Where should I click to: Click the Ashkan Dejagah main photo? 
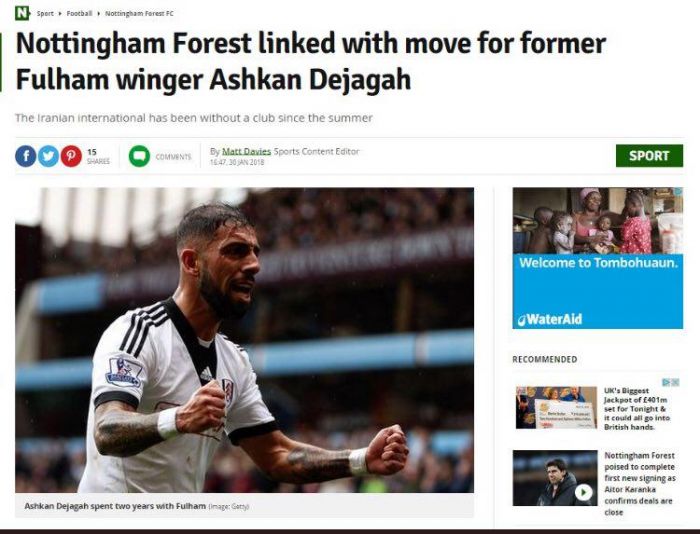click(x=244, y=340)
